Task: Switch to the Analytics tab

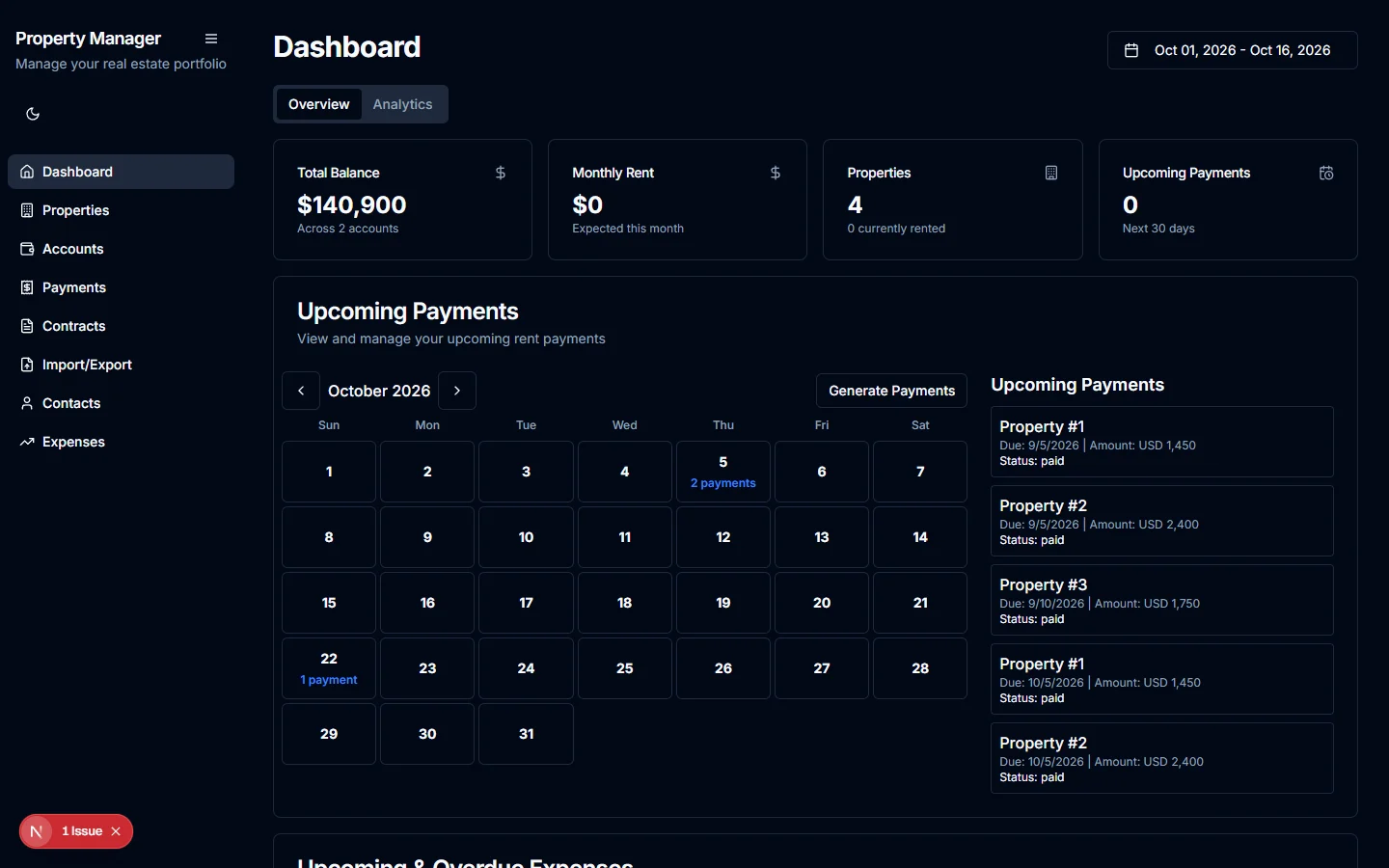Action: tap(402, 104)
